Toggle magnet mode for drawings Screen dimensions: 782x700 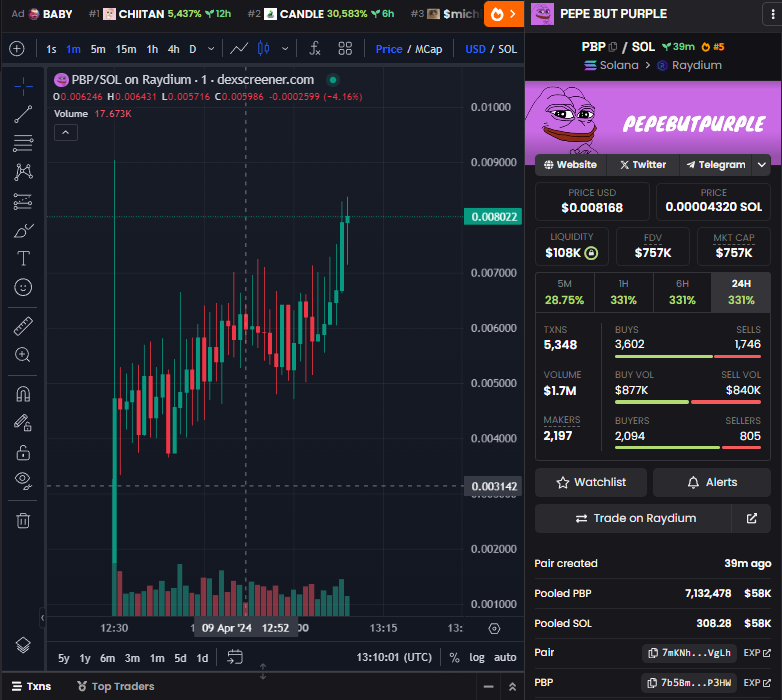coord(23,394)
